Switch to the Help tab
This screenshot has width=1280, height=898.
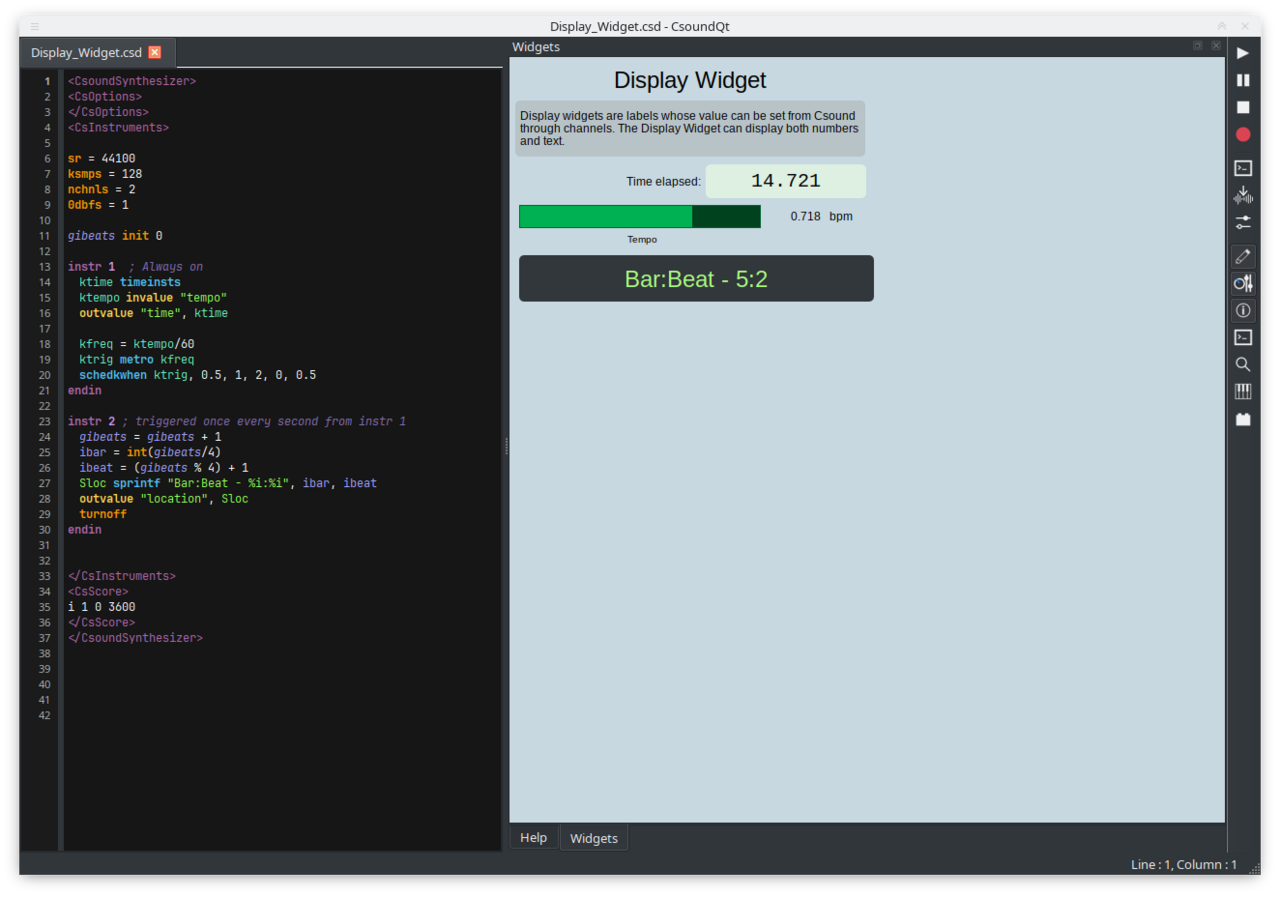(x=534, y=838)
